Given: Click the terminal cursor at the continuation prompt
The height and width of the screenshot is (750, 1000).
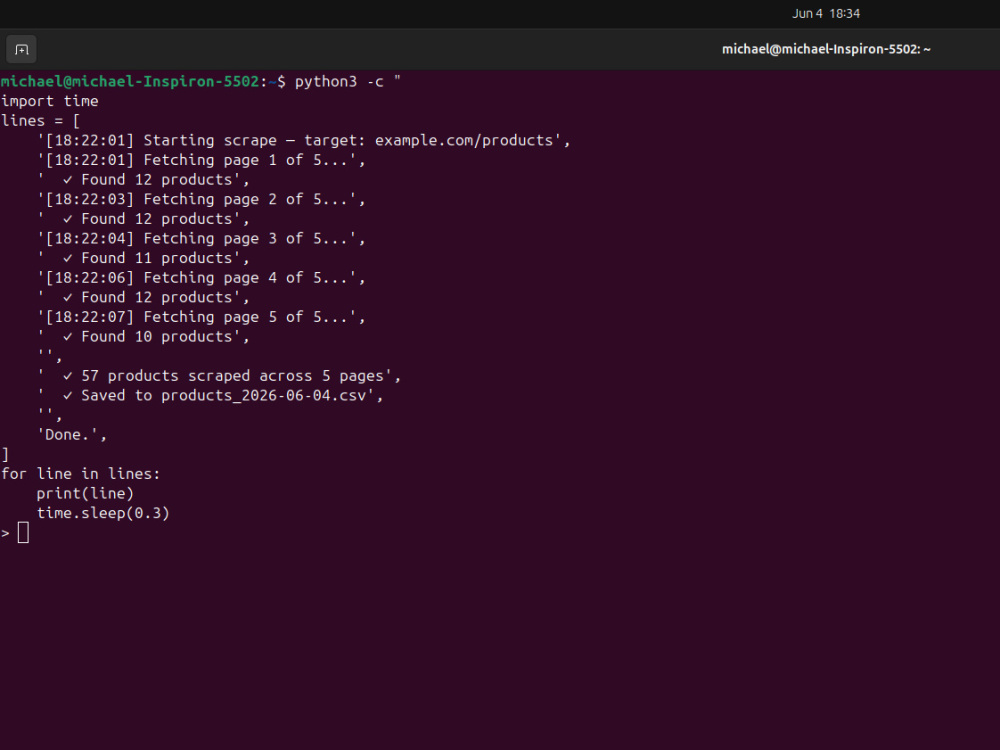Looking at the screenshot, I should click(23, 533).
